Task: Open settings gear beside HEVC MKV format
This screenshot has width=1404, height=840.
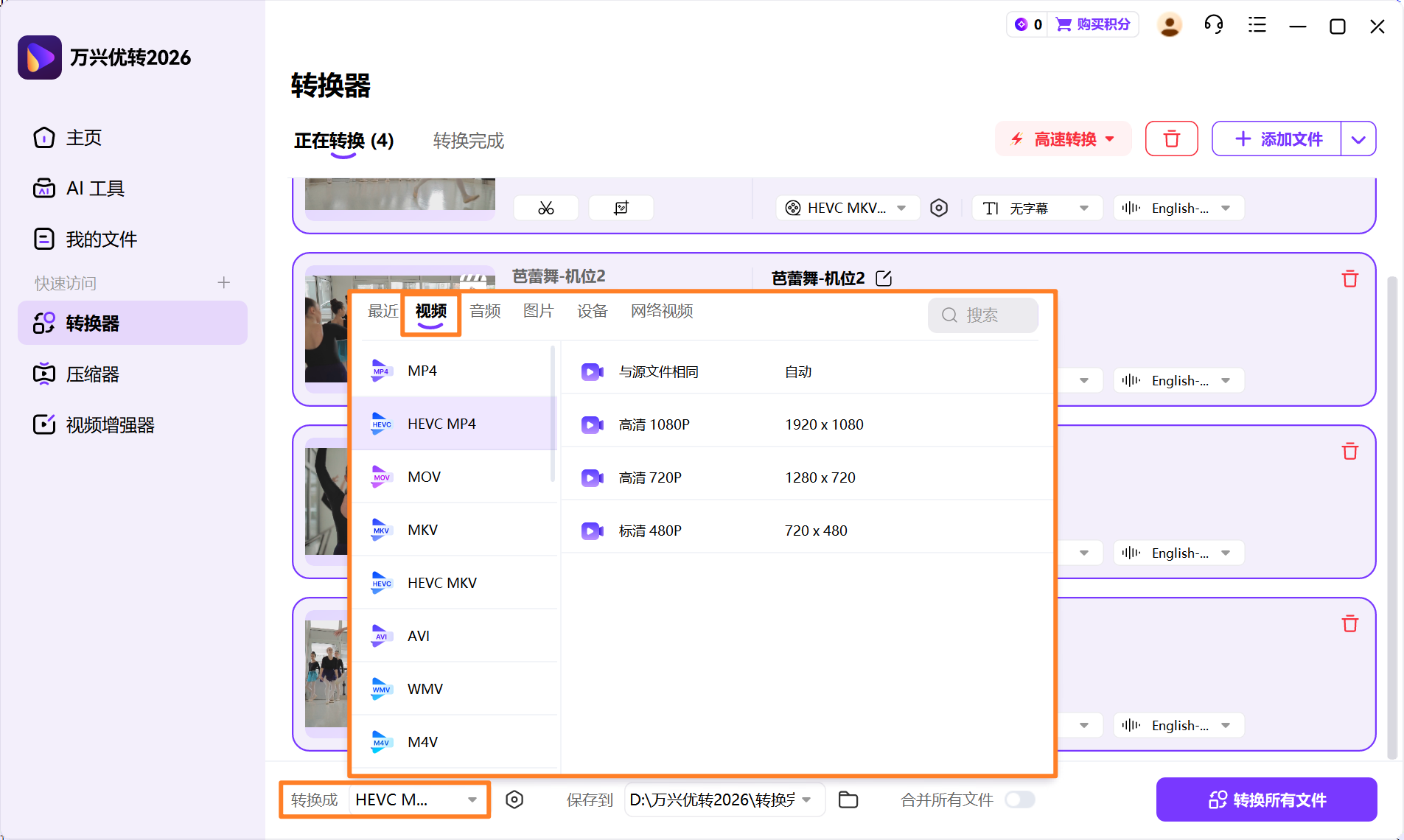Action: tap(938, 209)
